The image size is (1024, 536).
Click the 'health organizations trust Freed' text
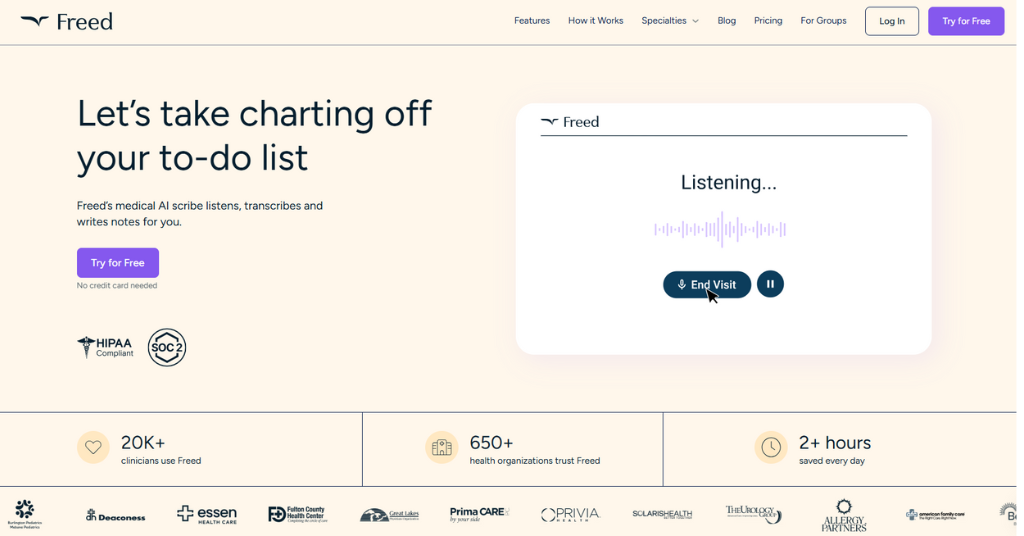click(534, 461)
